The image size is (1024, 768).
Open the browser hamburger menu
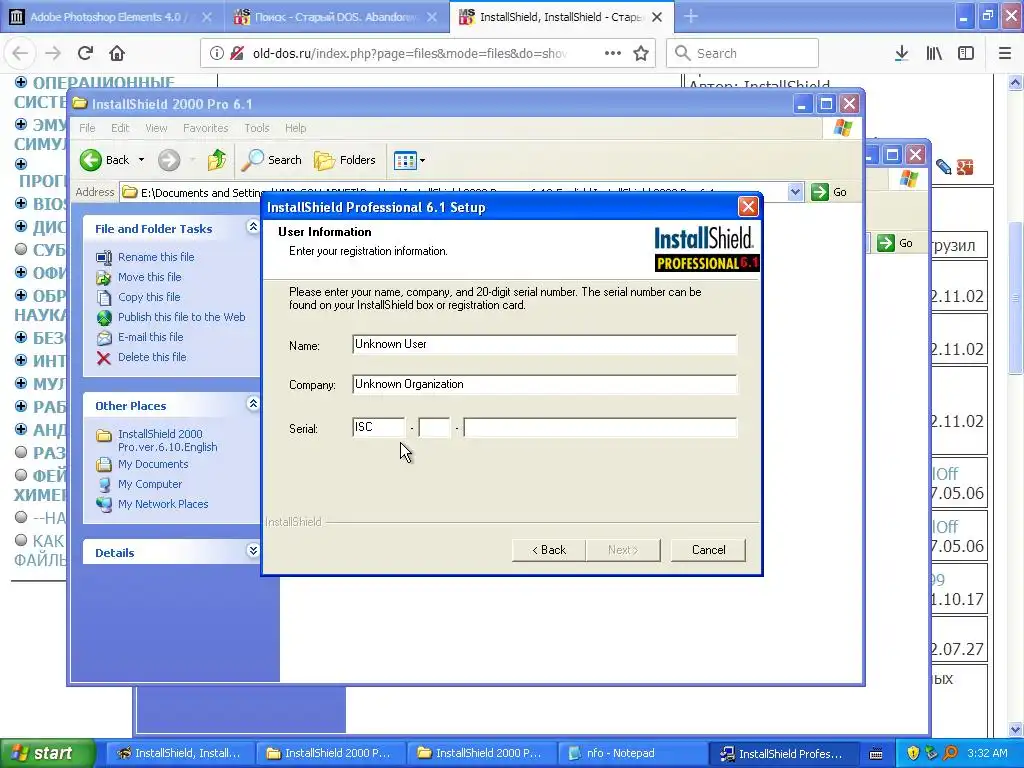click(x=1005, y=54)
